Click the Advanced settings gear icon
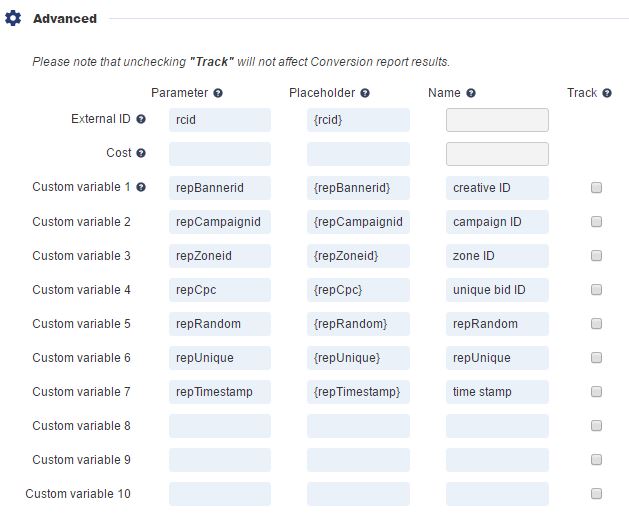The width and height of the screenshot is (629, 519). pos(13,19)
